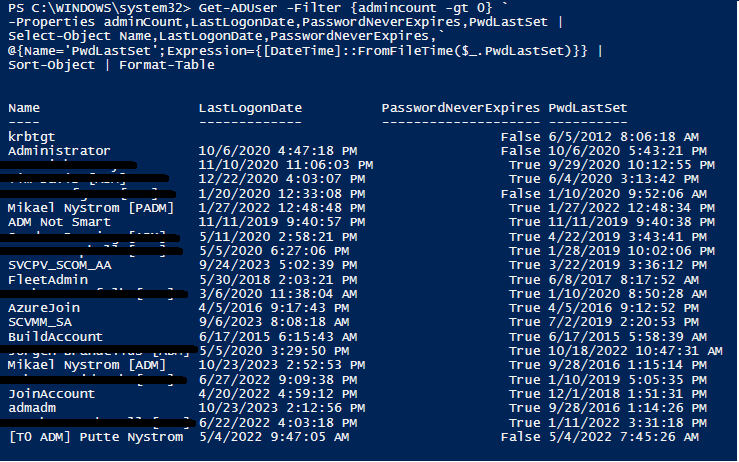This screenshot has height=462, width=739.
Task: Click the PwdLastSet column header
Action: point(589,106)
